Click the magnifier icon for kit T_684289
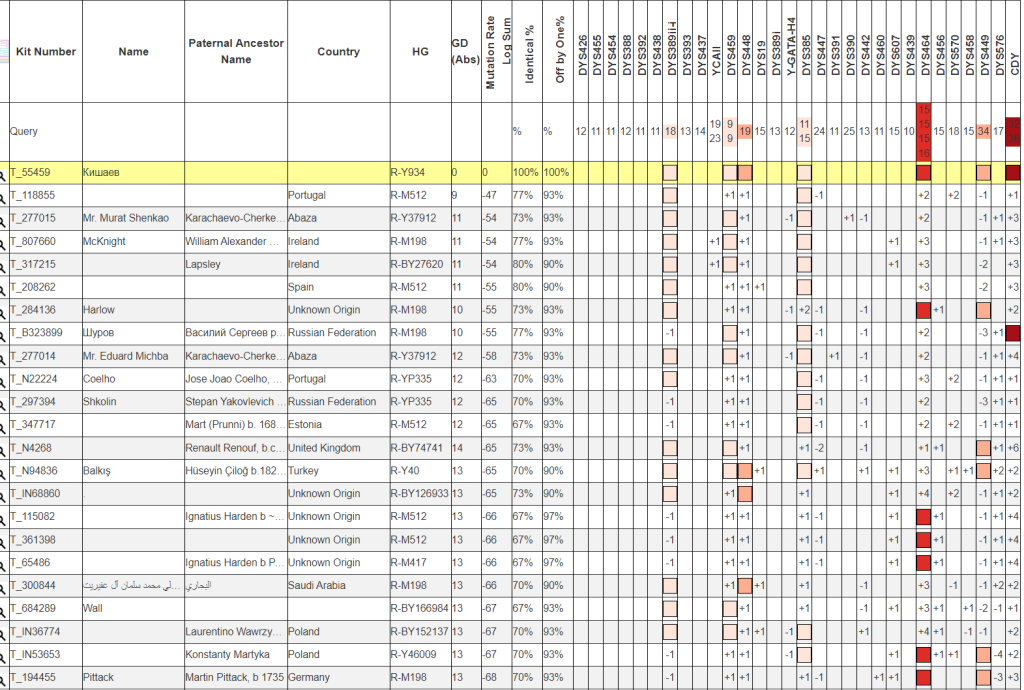 (x=4, y=609)
